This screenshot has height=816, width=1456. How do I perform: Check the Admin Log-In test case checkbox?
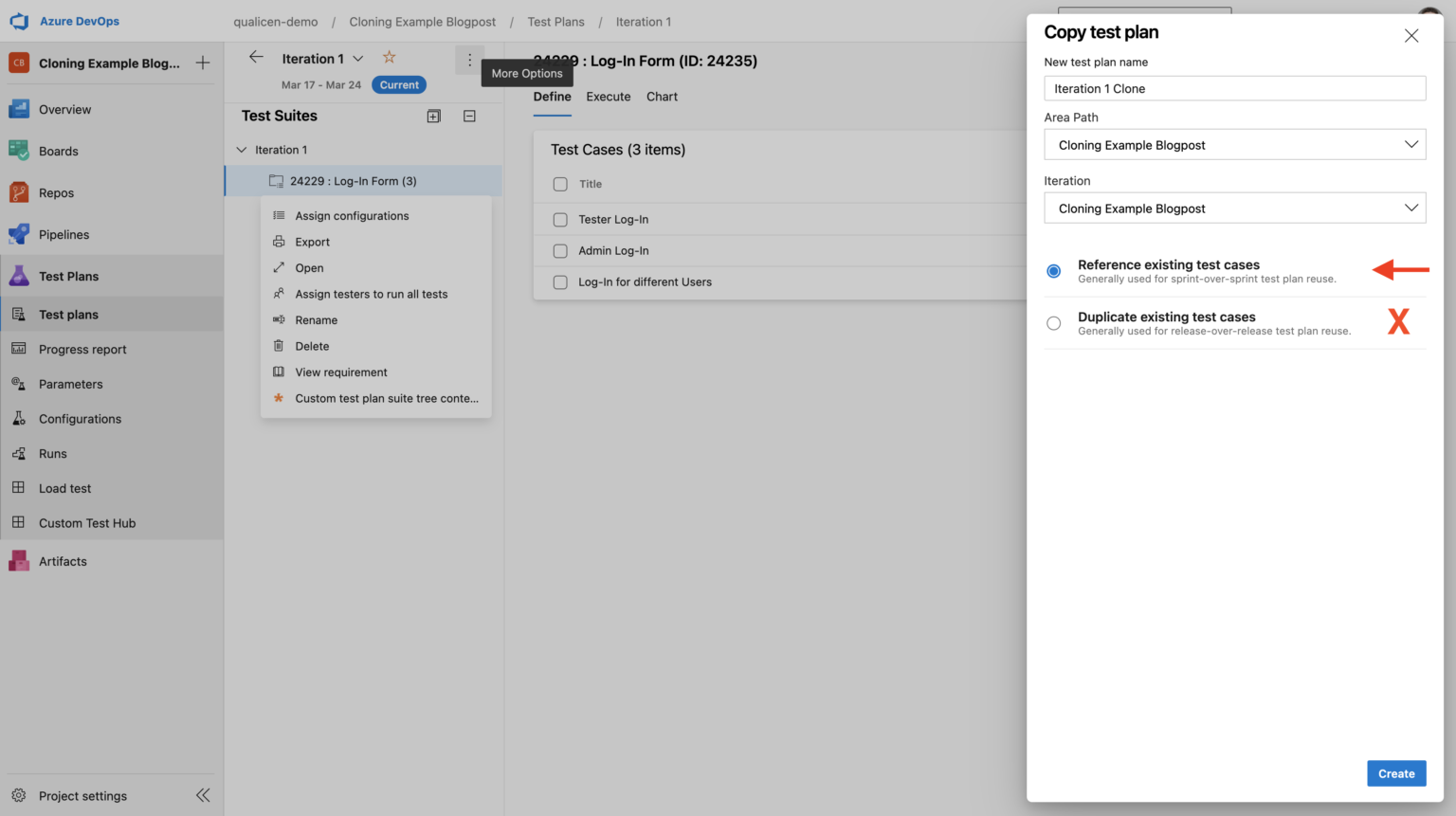coord(560,251)
